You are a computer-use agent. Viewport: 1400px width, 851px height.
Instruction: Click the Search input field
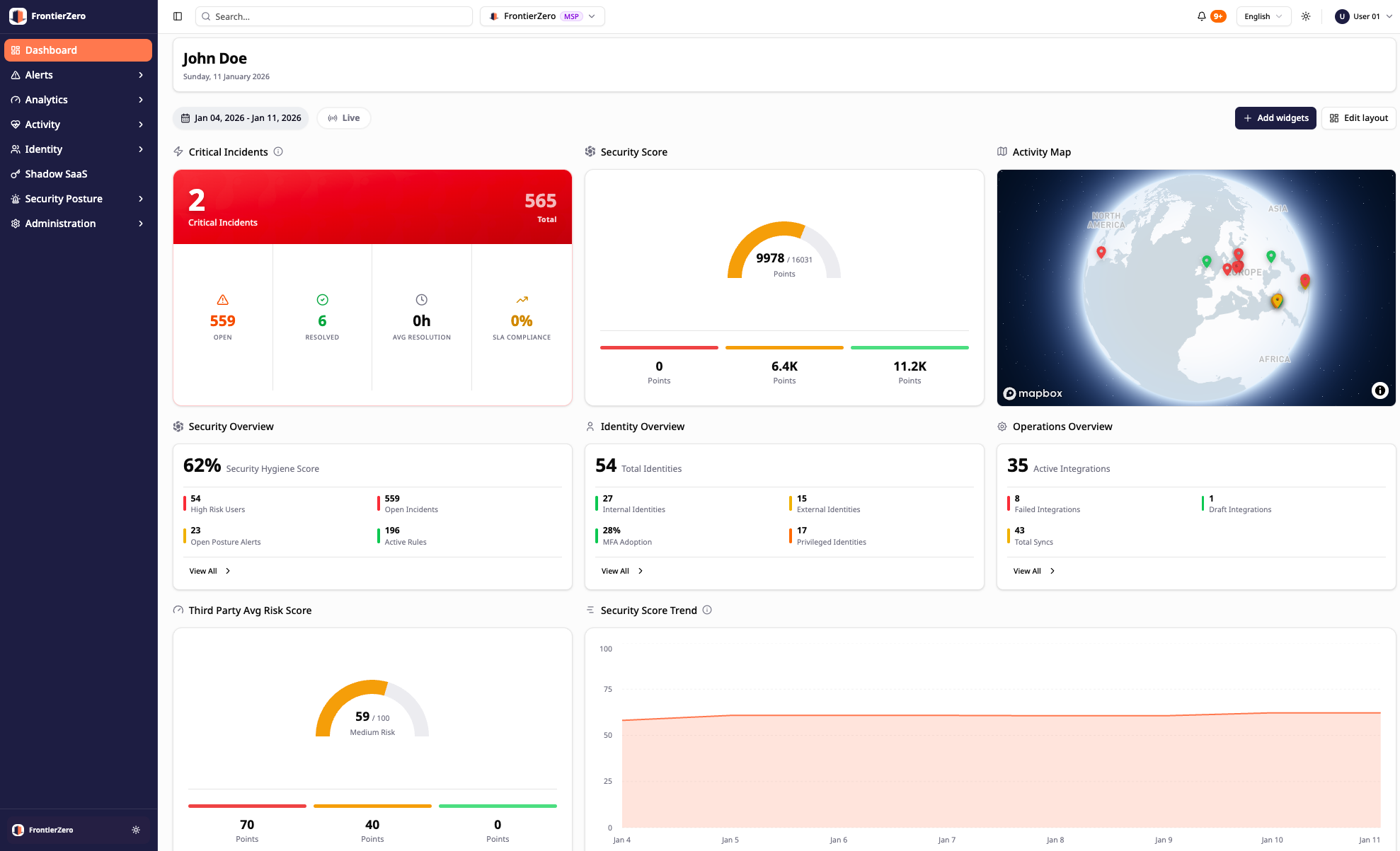334,16
